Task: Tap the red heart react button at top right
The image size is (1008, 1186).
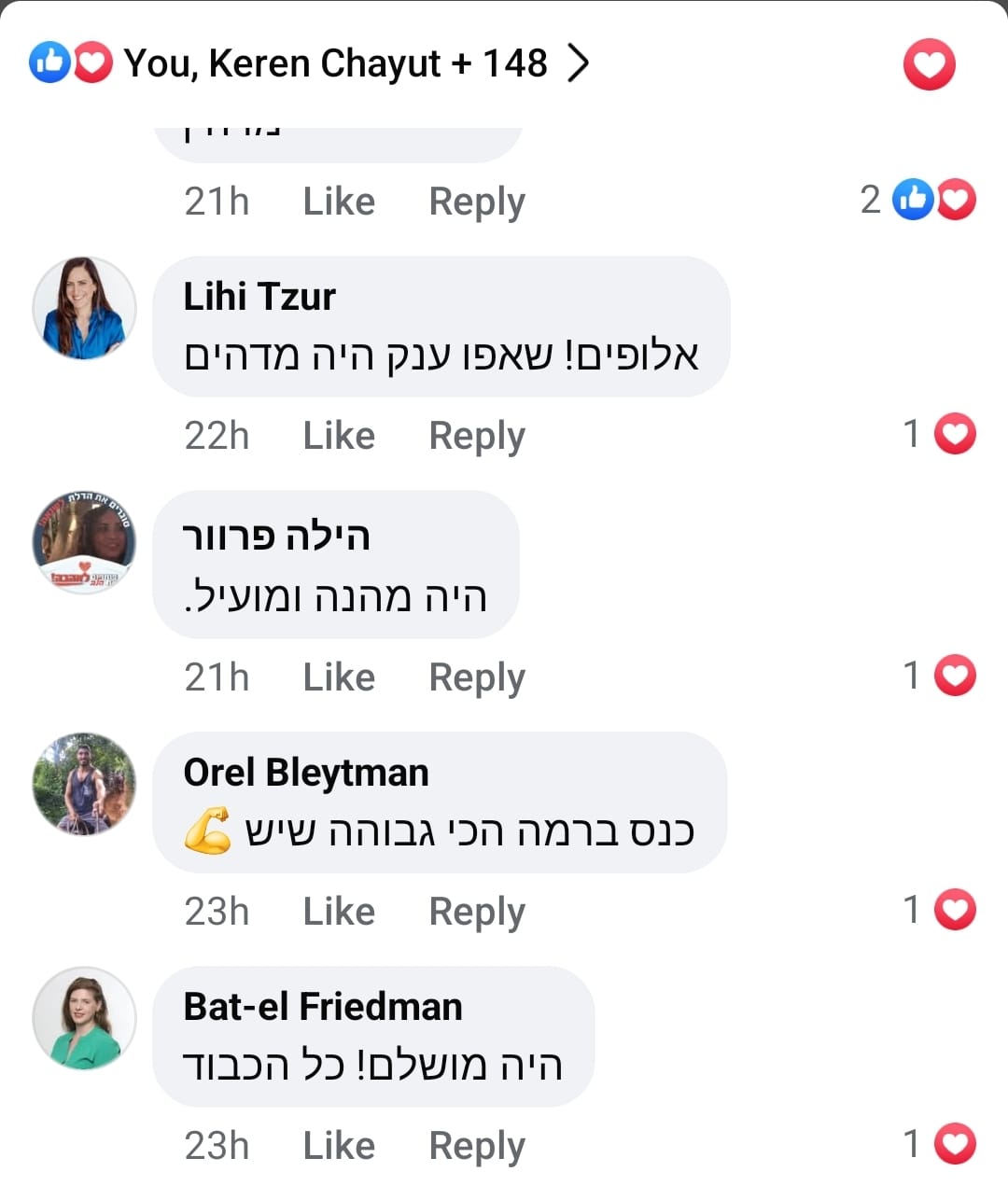Action: tap(929, 65)
